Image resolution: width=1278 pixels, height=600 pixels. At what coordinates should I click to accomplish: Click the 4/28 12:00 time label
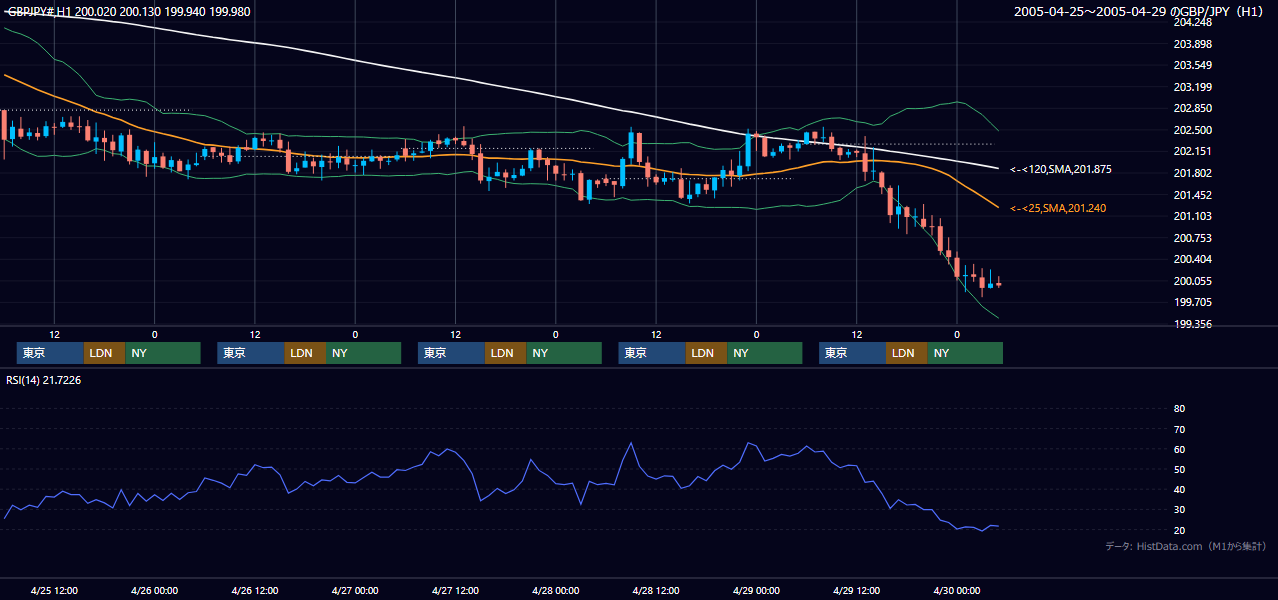click(655, 590)
